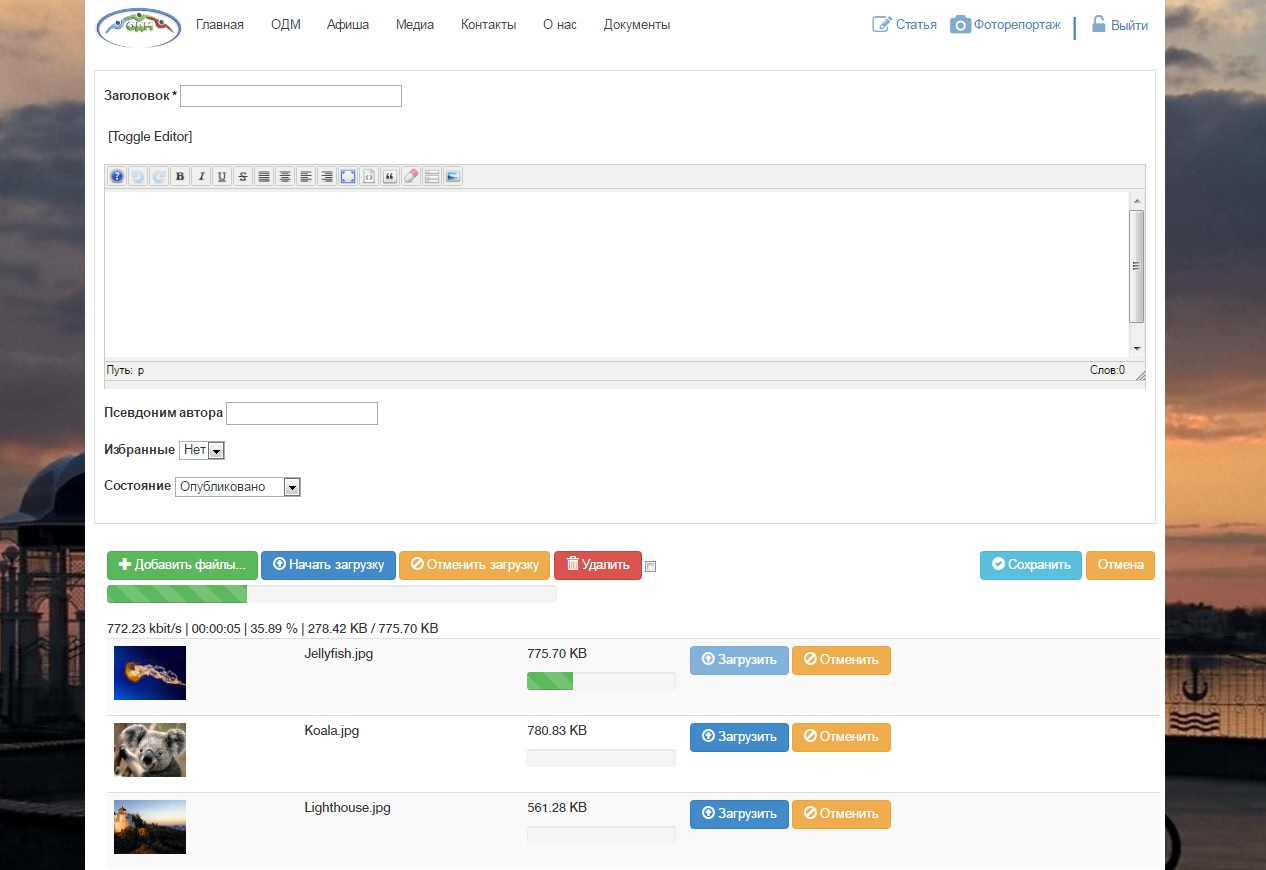The height and width of the screenshot is (870, 1266).
Task: Click the Псевдоним автора input field
Action: pos(302,413)
